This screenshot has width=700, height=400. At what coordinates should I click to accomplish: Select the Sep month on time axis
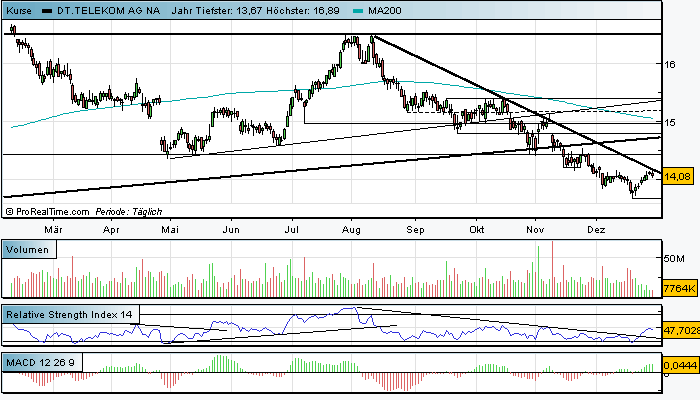pos(415,230)
